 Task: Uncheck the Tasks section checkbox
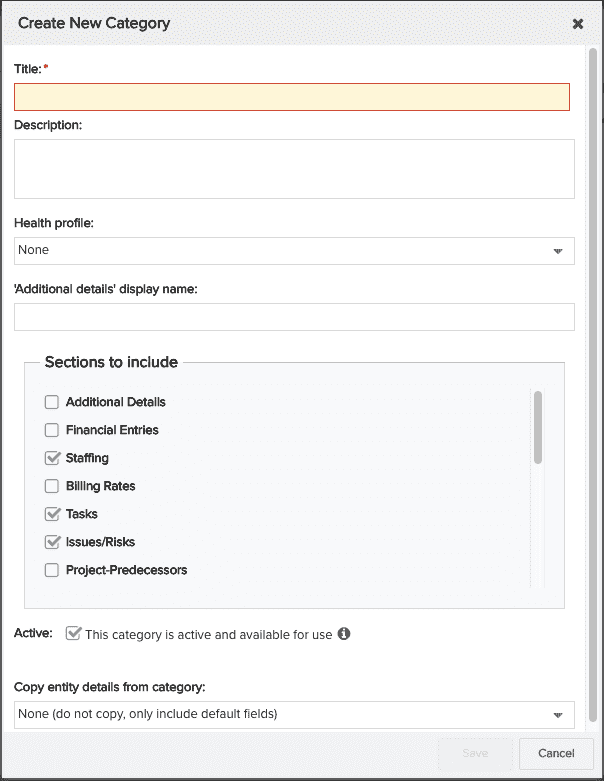pos(52,514)
